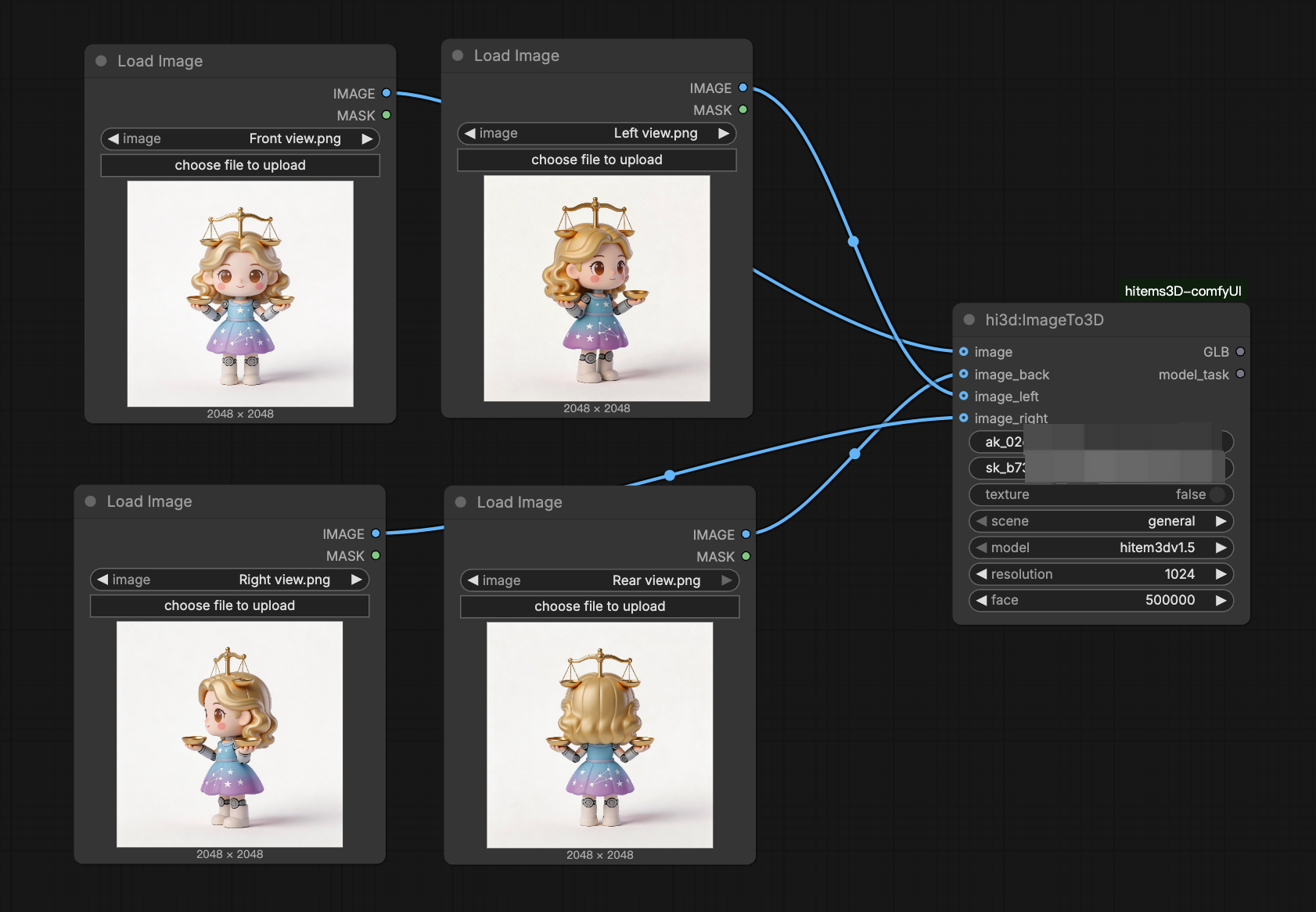The width and height of the screenshot is (1316, 912).
Task: Open the model hitem3dv1.5 dropdown
Action: click(1100, 548)
